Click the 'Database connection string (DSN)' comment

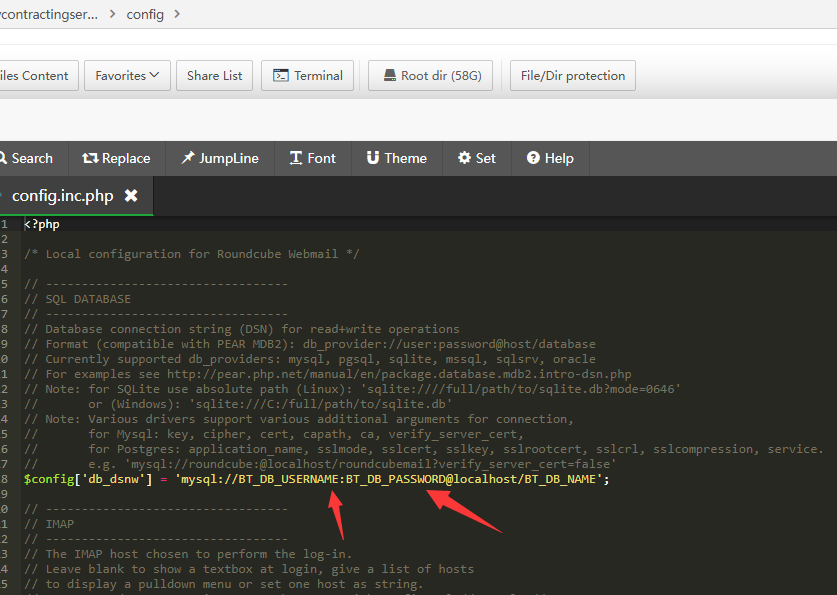pos(242,329)
